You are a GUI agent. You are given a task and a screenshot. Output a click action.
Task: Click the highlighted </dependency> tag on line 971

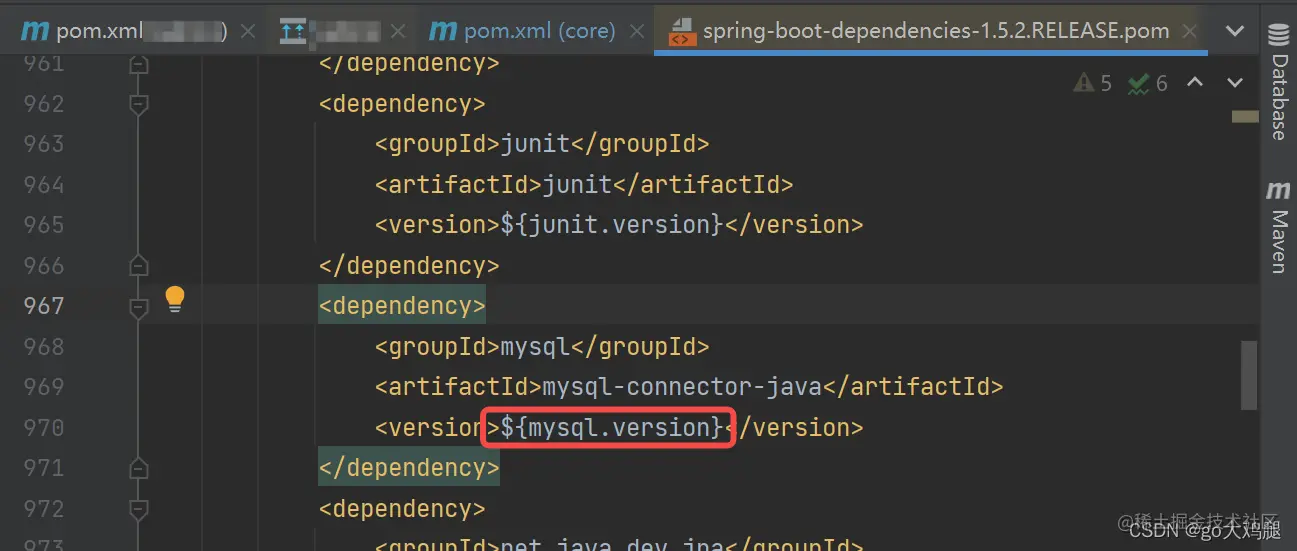(409, 468)
